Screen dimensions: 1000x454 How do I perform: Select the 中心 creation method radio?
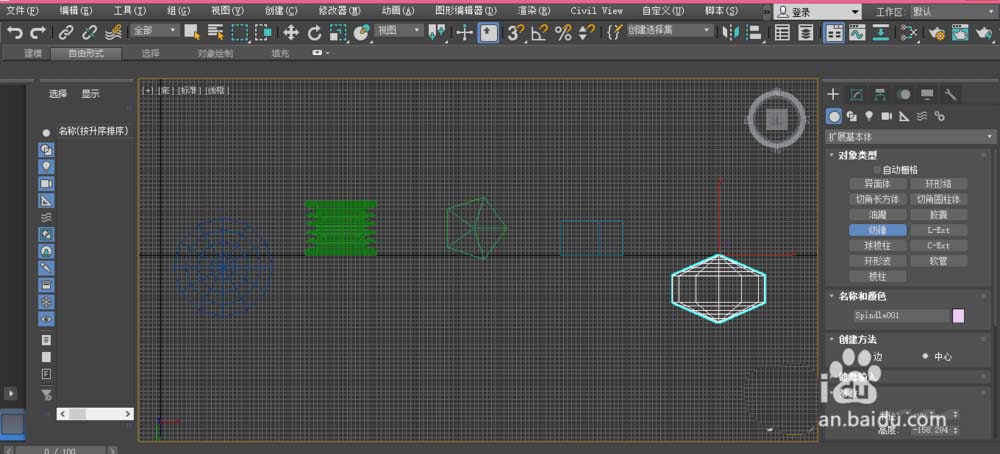click(925, 356)
